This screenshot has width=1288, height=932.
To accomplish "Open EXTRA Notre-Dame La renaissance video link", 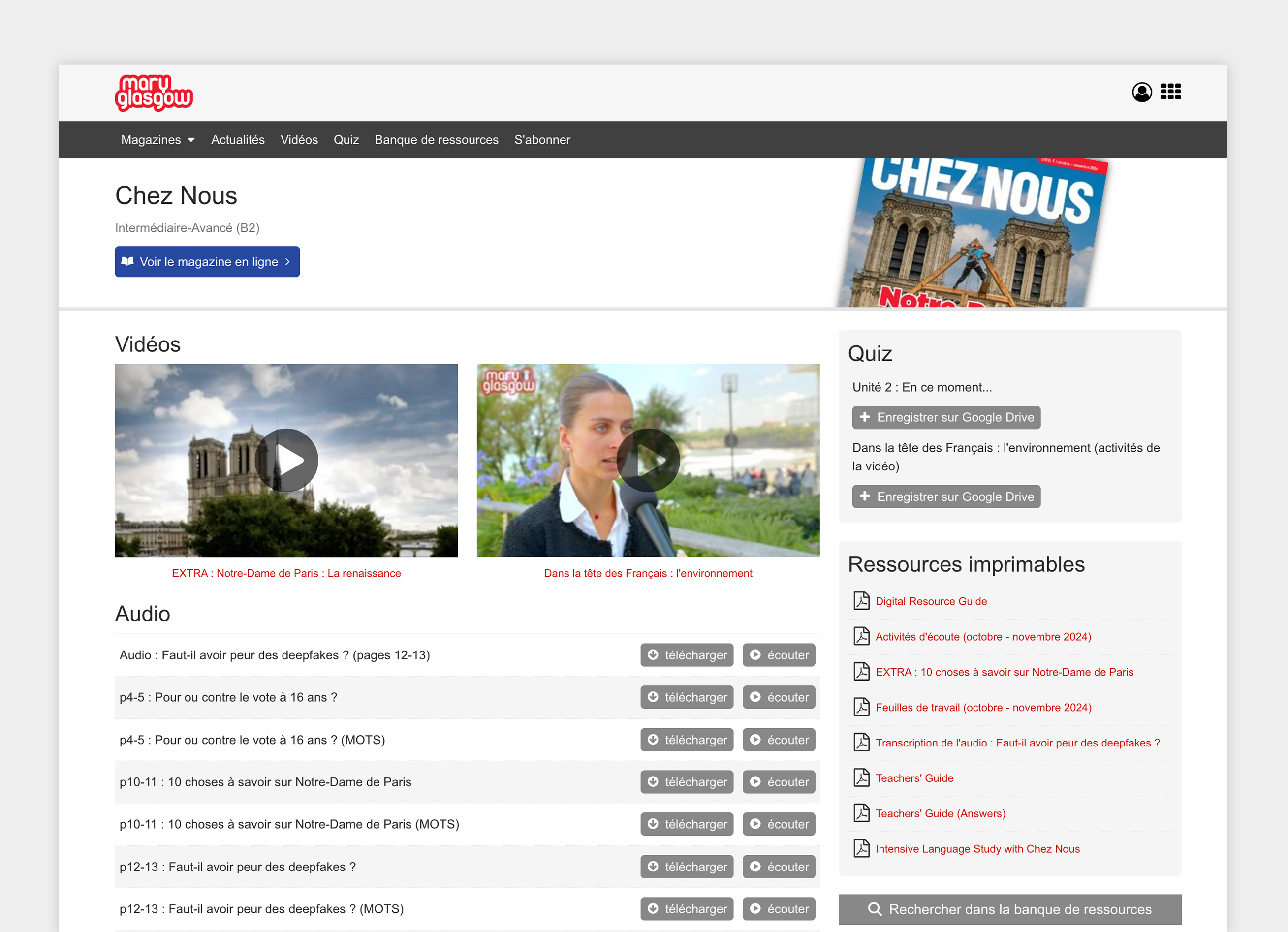I will (286, 573).
